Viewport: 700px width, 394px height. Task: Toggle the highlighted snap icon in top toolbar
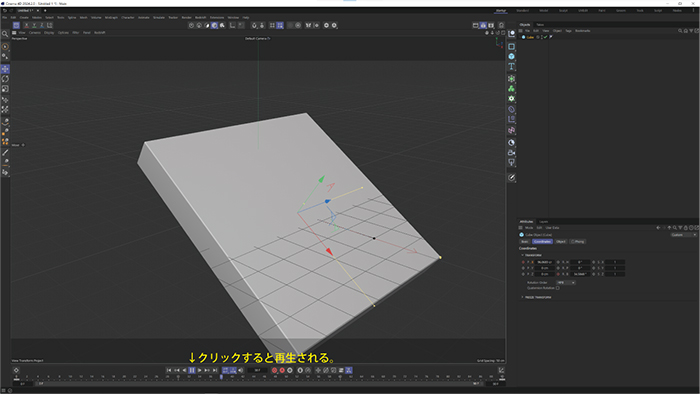point(280,25)
